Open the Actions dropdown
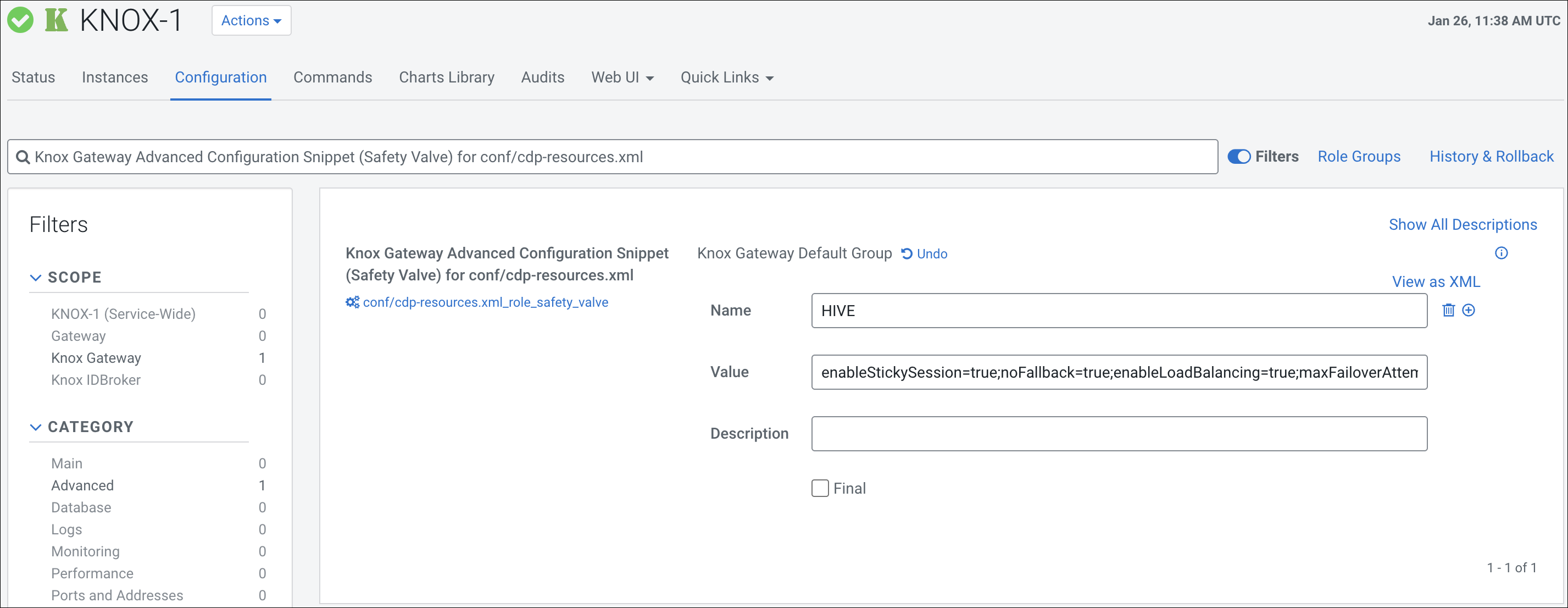1568x608 pixels. coord(251,21)
